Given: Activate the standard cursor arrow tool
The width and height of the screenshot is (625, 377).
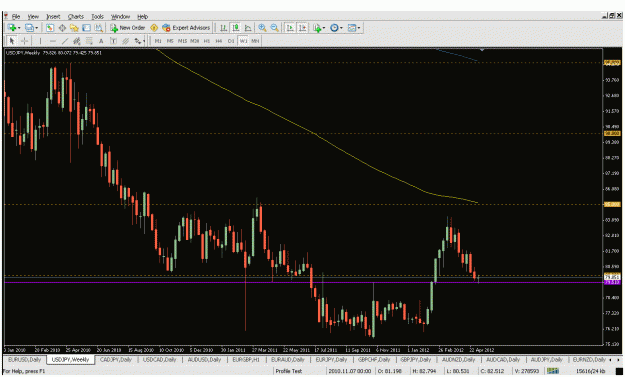Looking at the screenshot, I should point(12,41).
